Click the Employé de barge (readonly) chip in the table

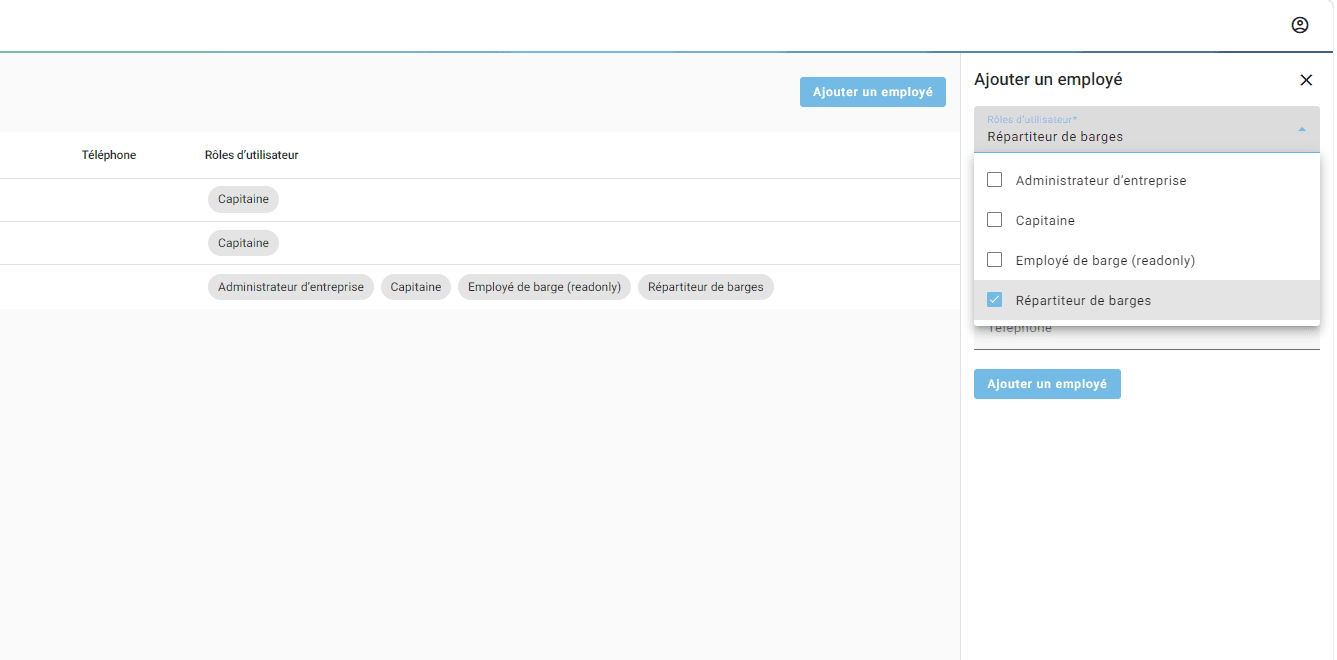(544, 287)
